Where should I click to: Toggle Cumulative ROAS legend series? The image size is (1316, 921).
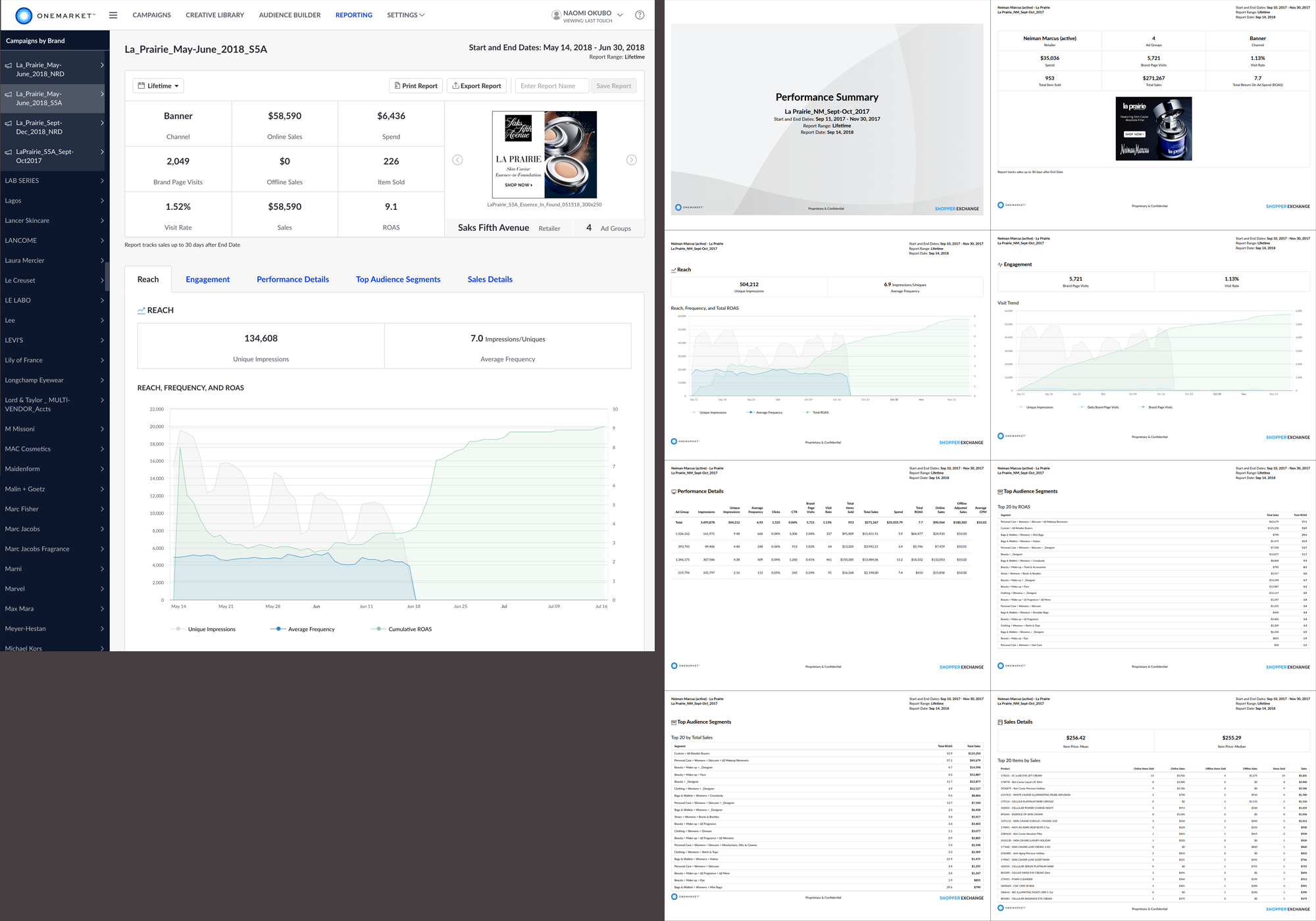[x=401, y=629]
